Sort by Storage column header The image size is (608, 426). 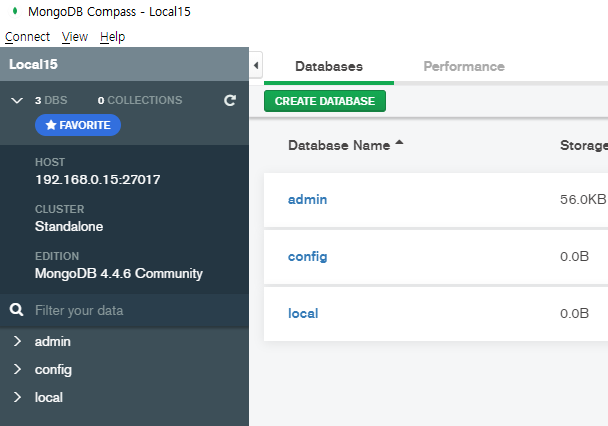tap(584, 145)
